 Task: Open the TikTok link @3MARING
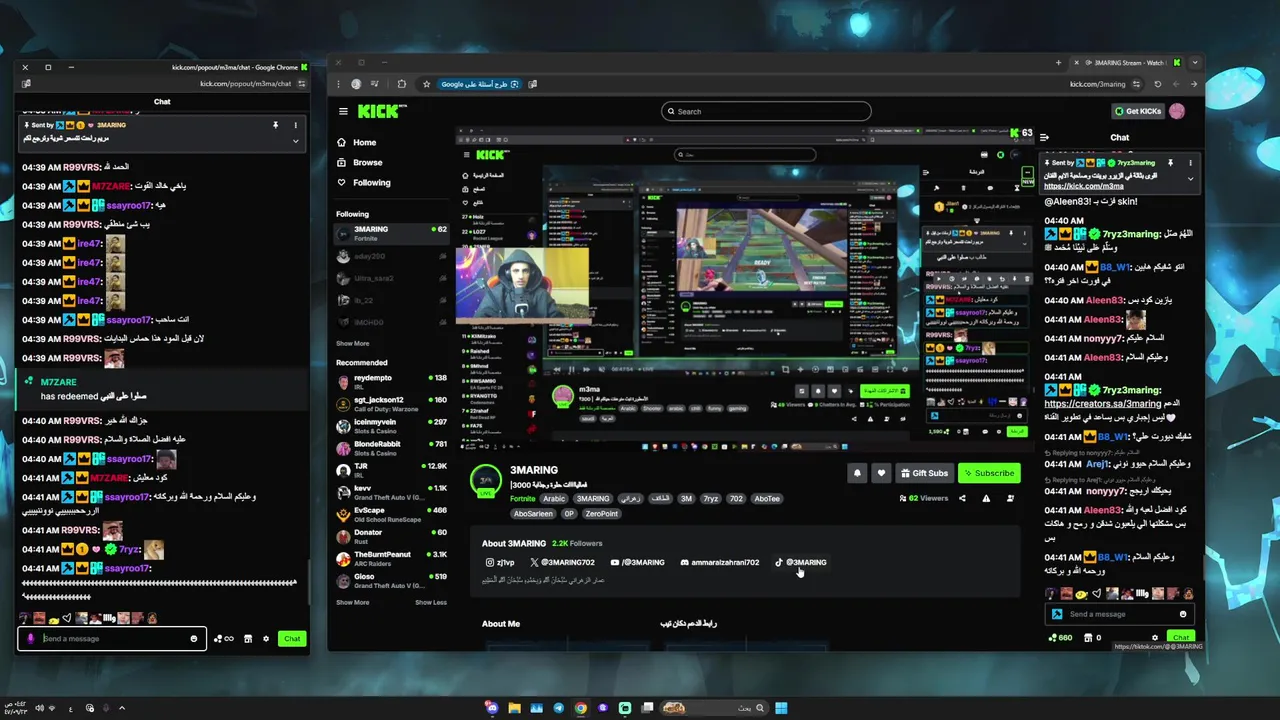click(x=801, y=562)
